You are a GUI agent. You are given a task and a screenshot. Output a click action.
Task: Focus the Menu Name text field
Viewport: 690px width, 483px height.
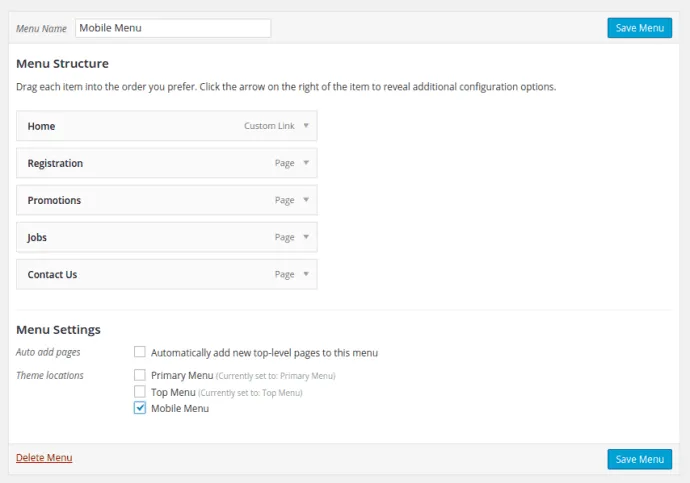click(172, 28)
